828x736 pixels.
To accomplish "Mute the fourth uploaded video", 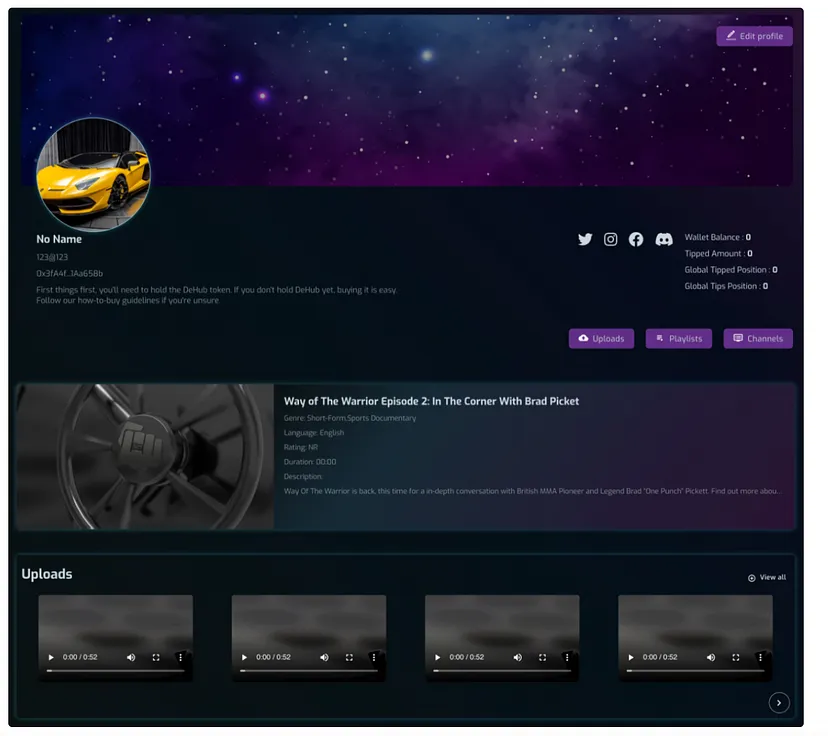I will (711, 657).
